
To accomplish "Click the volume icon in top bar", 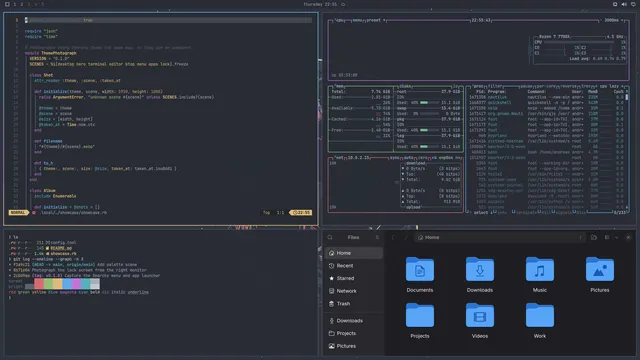I will click(x=624, y=4).
